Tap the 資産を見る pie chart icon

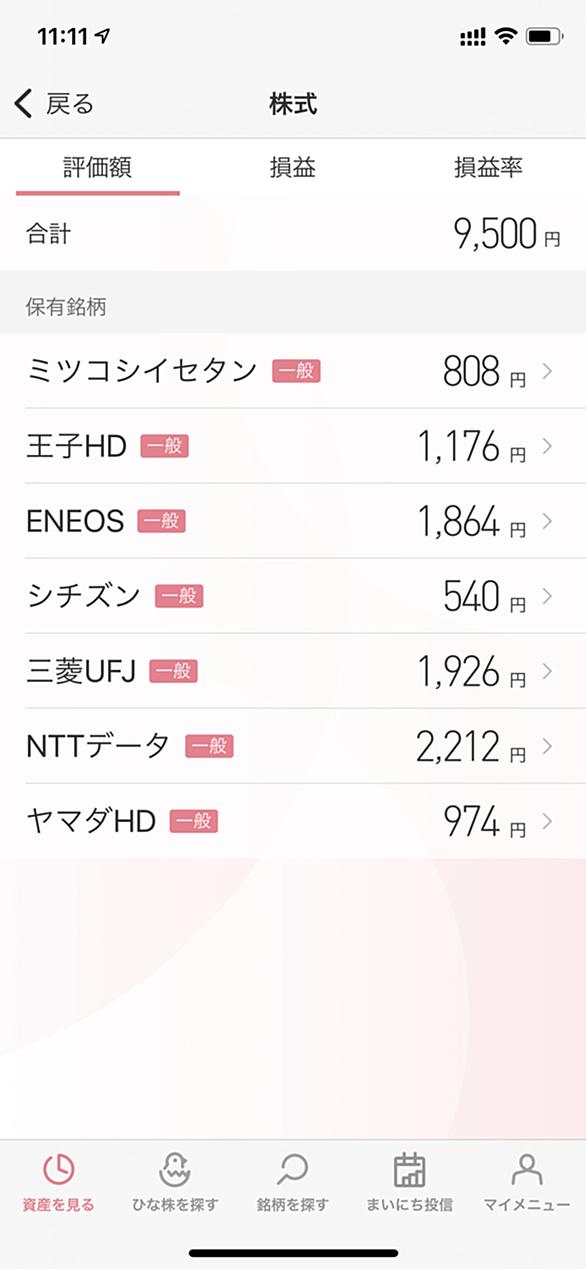(58, 1169)
